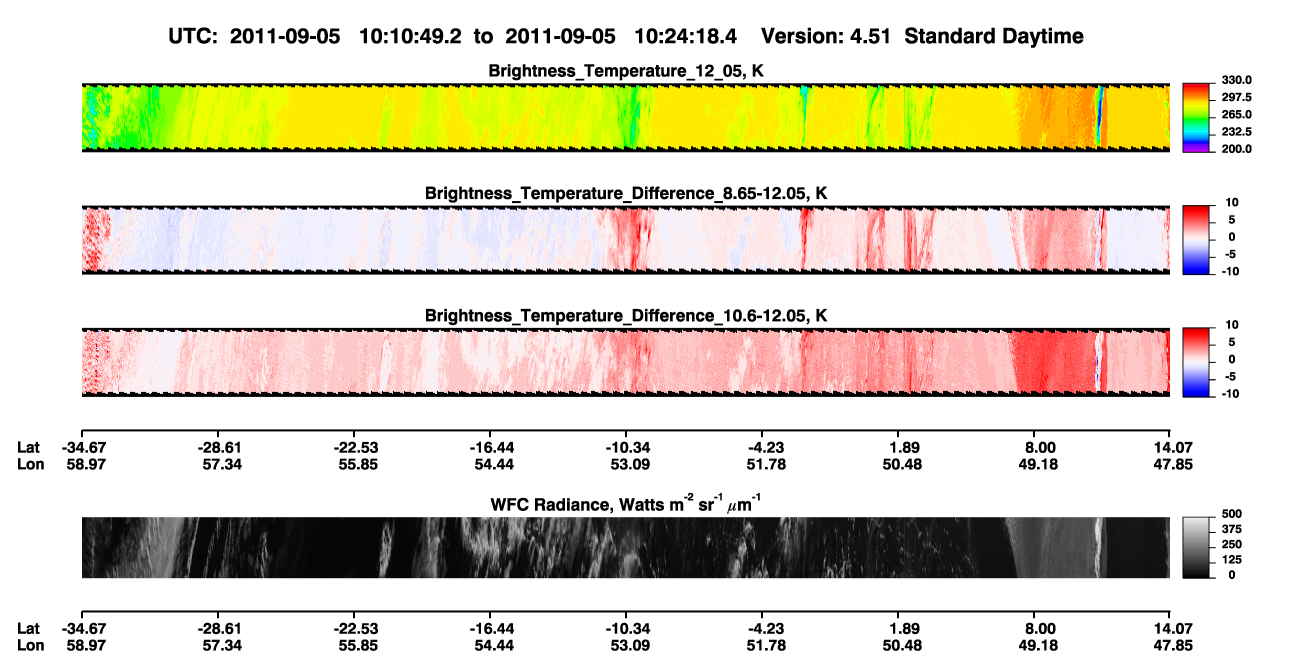Click the -10 tick on the 10.6-12.05 colorbar

(1229, 393)
